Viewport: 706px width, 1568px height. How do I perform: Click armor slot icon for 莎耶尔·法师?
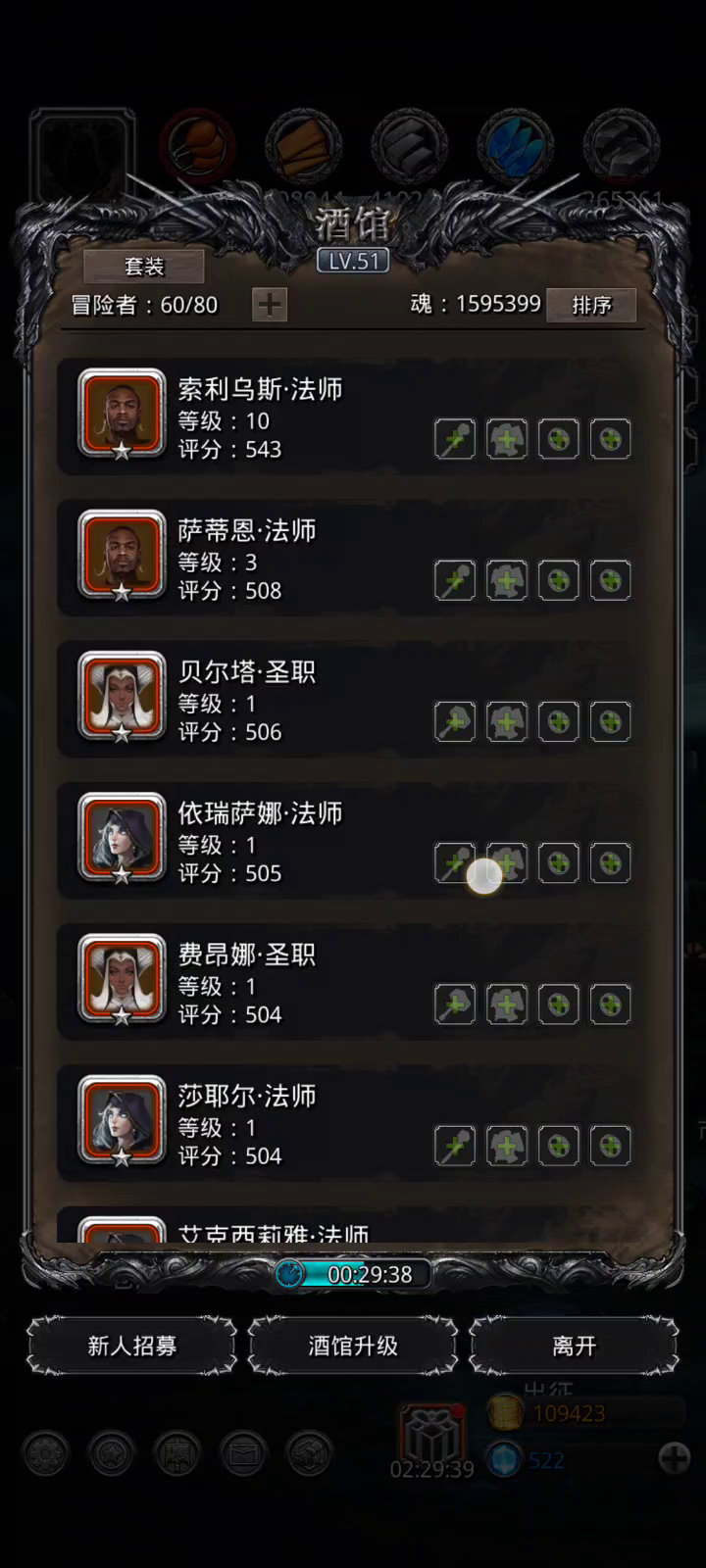507,1145
